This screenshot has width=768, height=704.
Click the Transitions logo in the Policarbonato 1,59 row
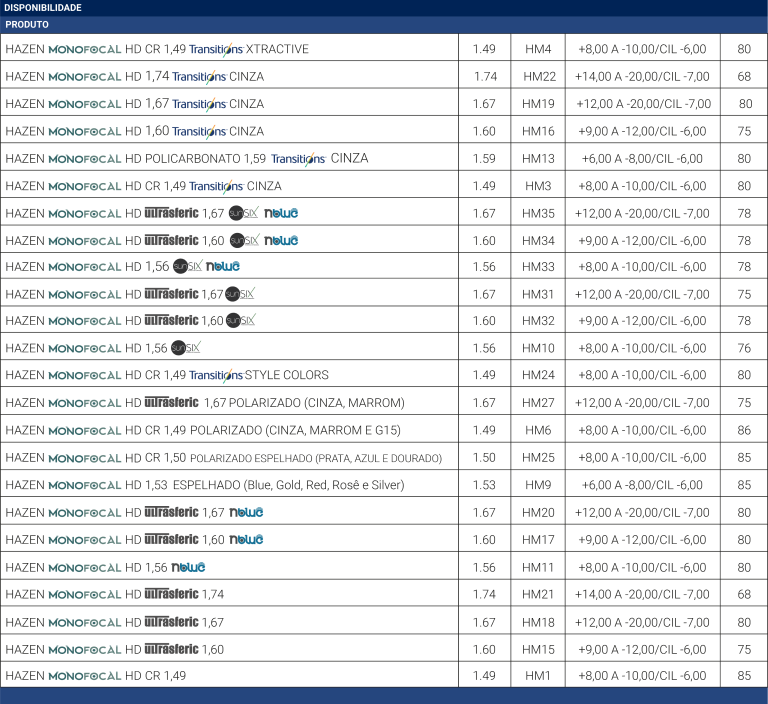(298, 159)
